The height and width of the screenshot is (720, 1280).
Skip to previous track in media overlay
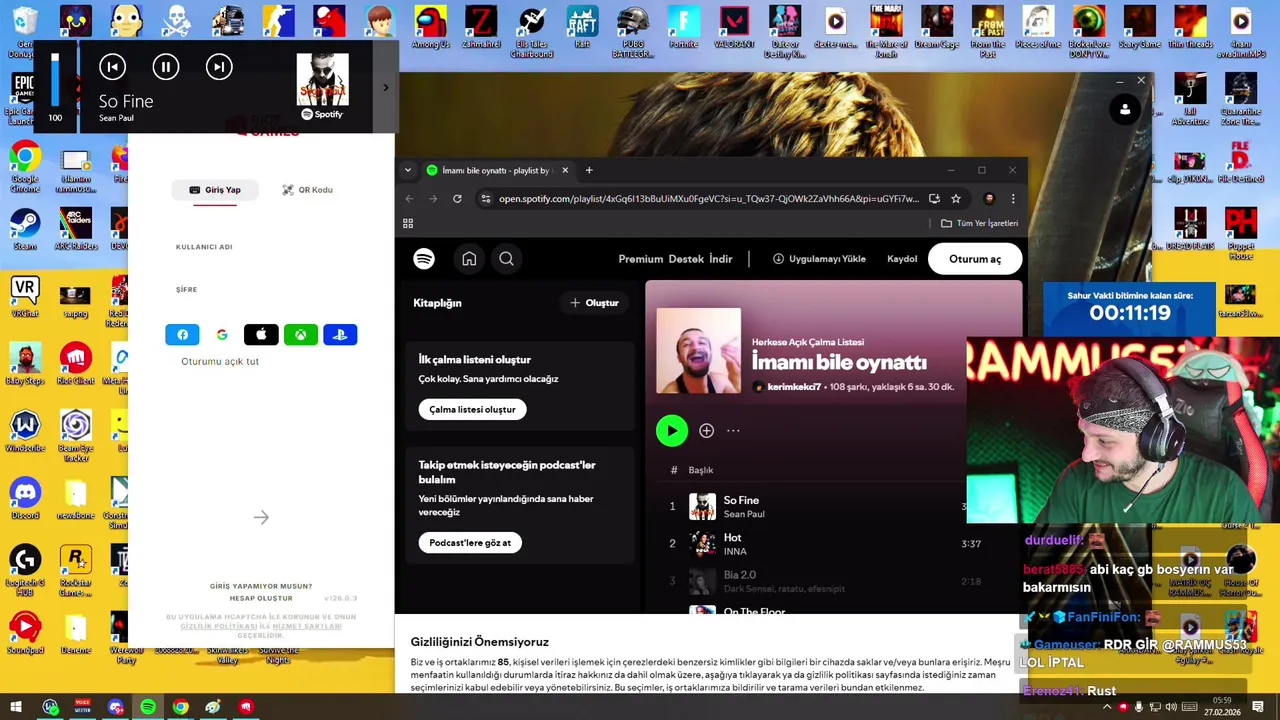click(x=112, y=67)
